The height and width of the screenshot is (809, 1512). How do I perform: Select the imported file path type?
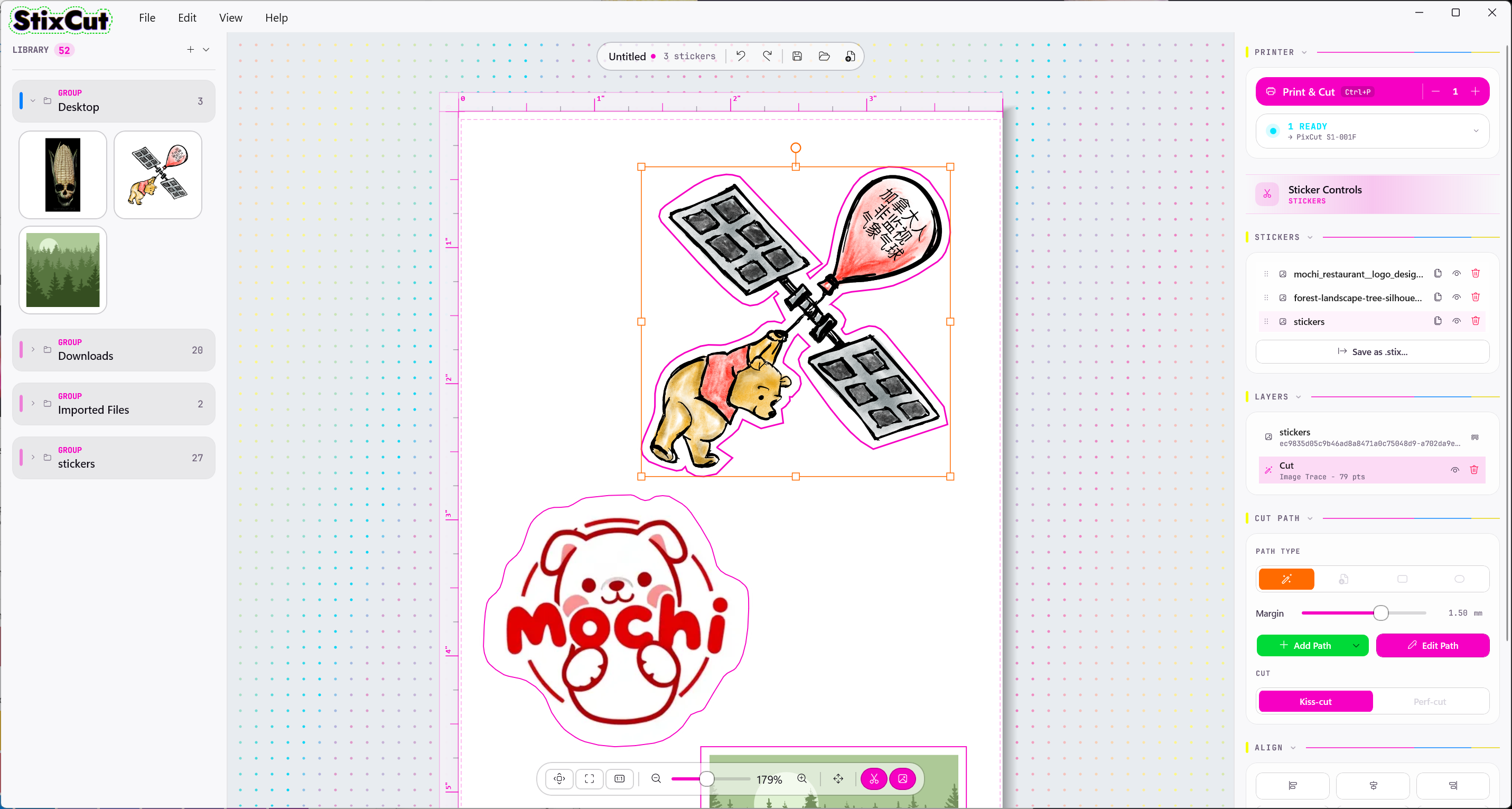click(1343, 579)
